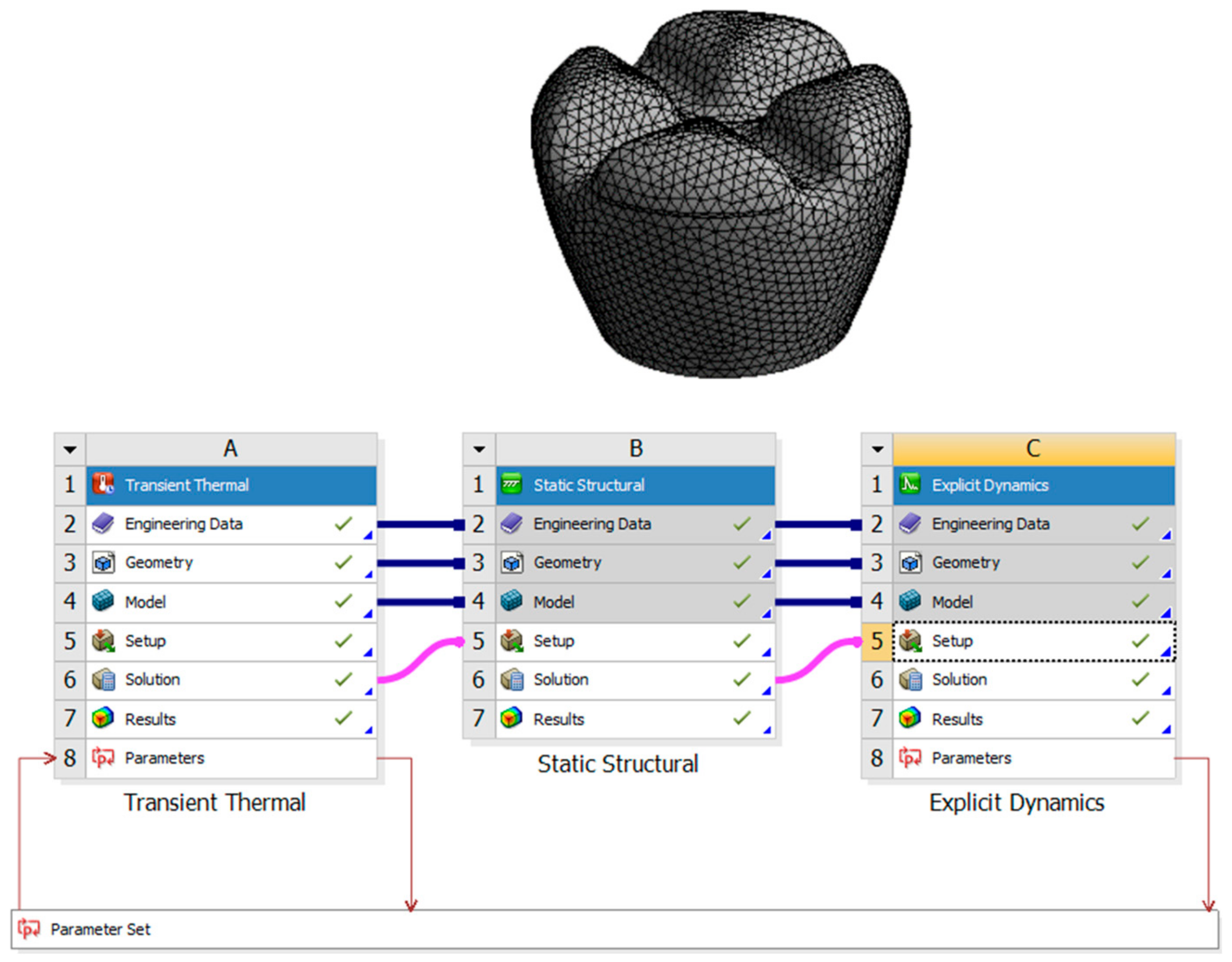This screenshot has width=1232, height=962.
Task: Open system A dropdown arrow menu
Action: [x=70, y=450]
